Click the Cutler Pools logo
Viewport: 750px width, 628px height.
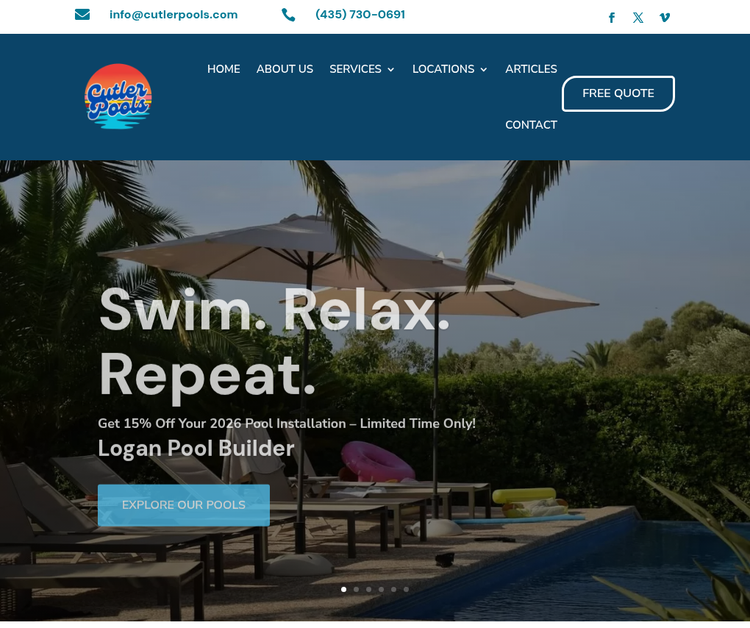pos(118,97)
